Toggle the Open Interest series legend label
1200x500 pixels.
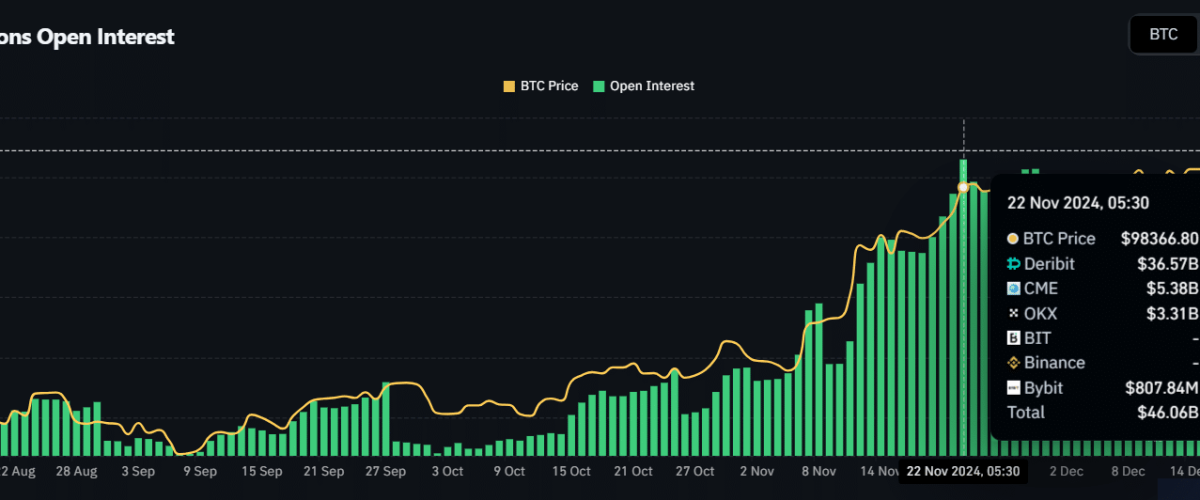point(651,86)
